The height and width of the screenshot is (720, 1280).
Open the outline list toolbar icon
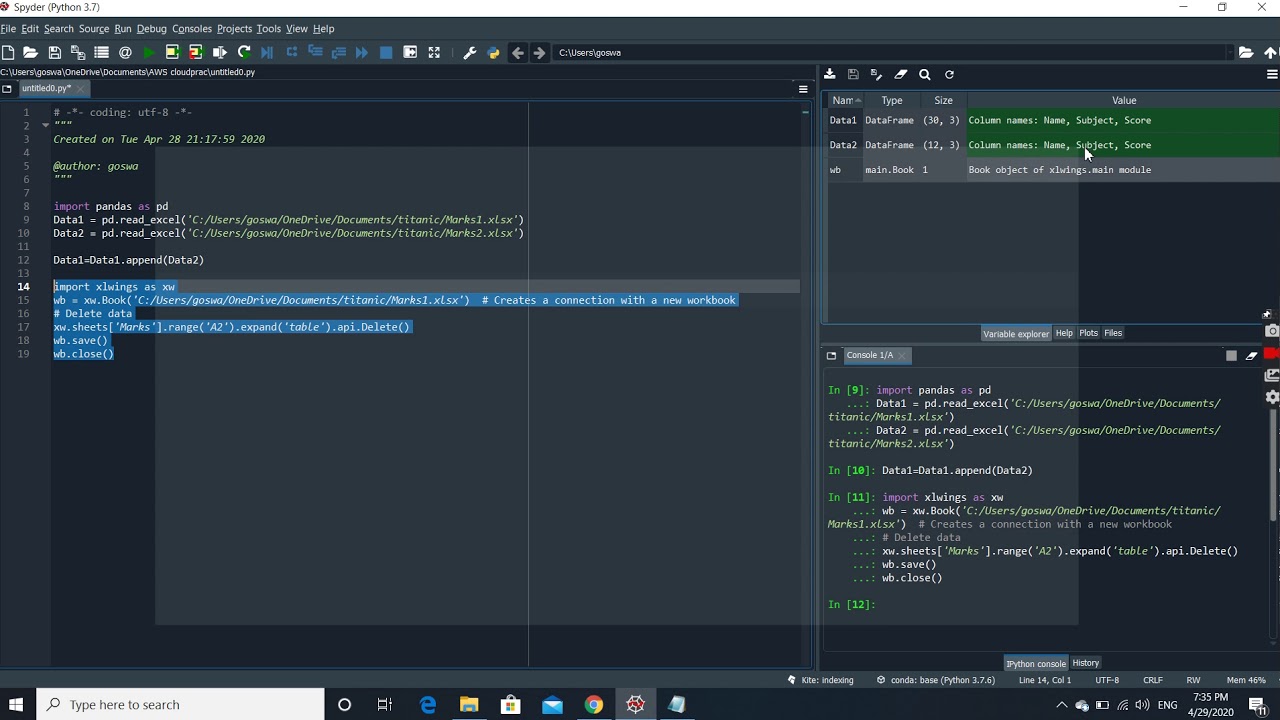(x=101, y=52)
